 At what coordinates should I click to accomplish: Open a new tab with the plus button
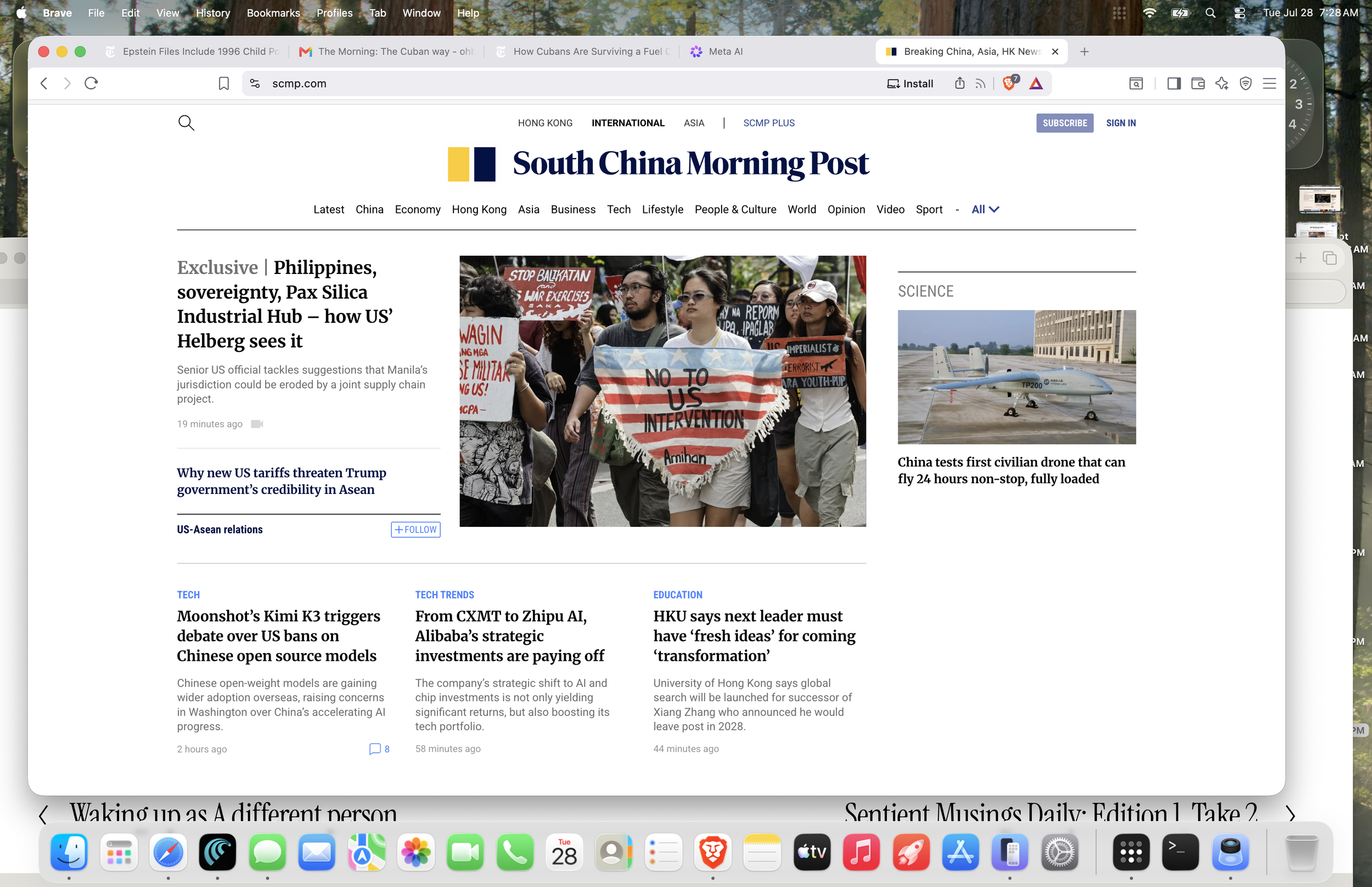1085,52
